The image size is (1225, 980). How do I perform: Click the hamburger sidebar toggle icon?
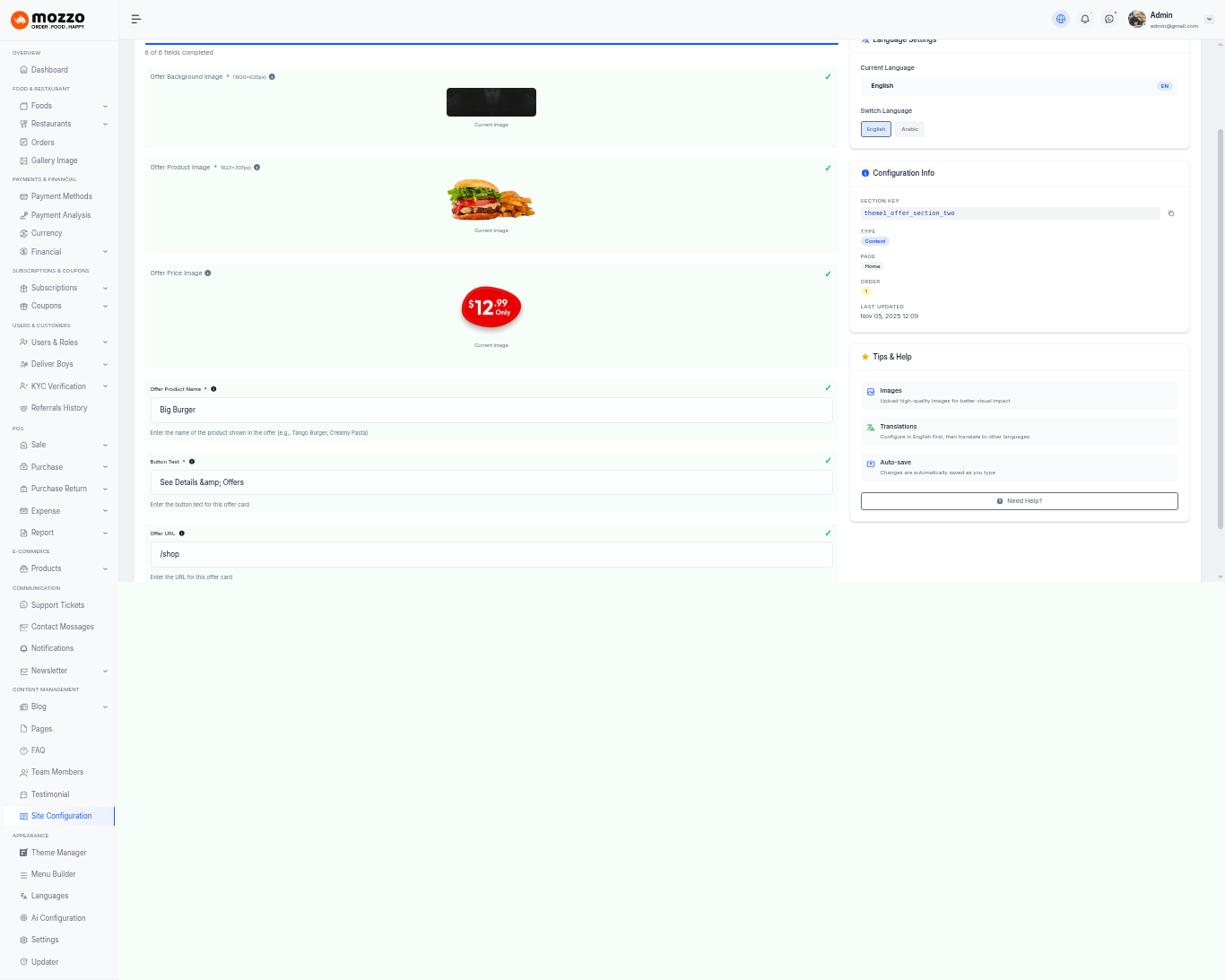(x=136, y=19)
